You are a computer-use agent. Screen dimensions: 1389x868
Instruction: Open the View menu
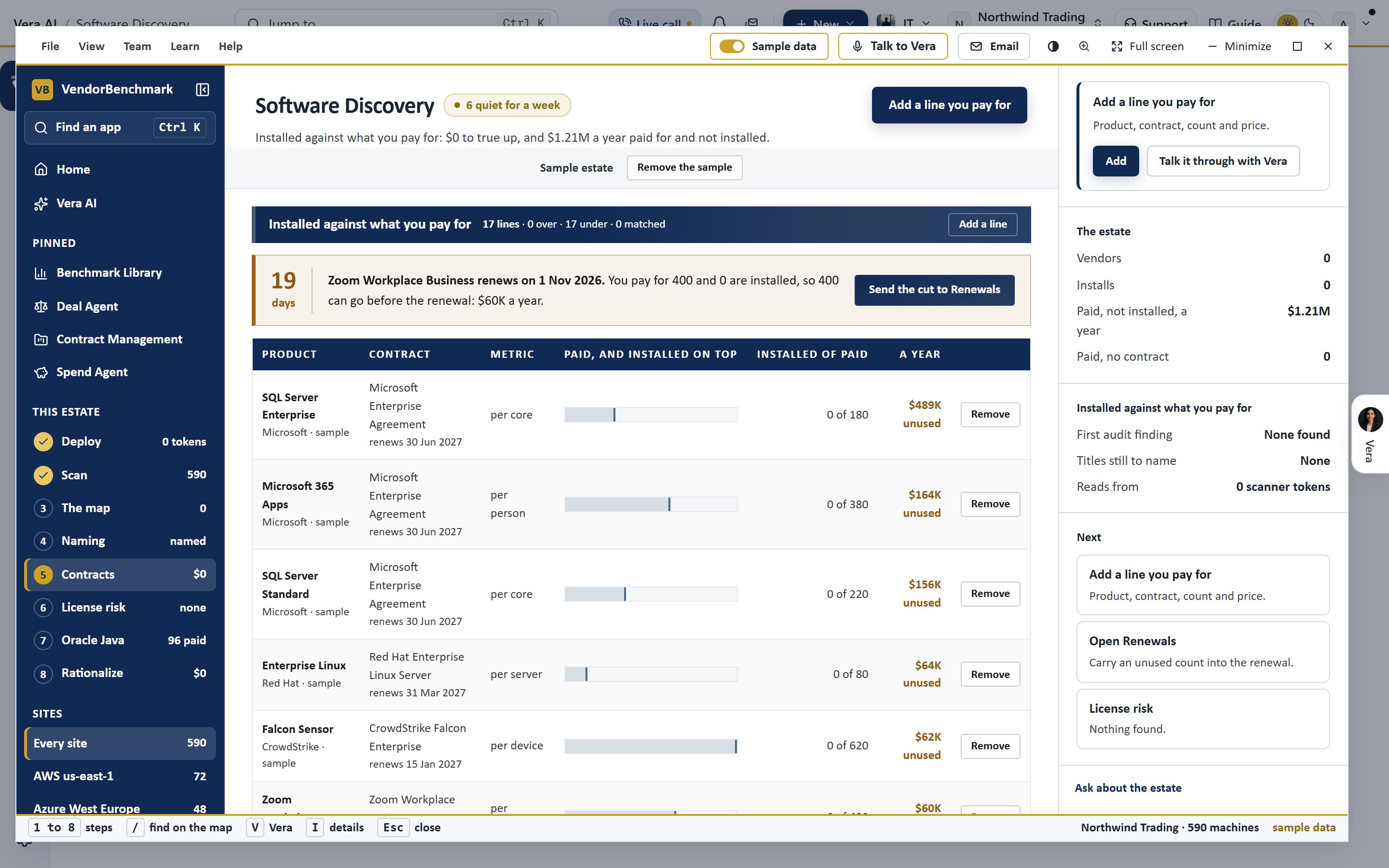91,46
